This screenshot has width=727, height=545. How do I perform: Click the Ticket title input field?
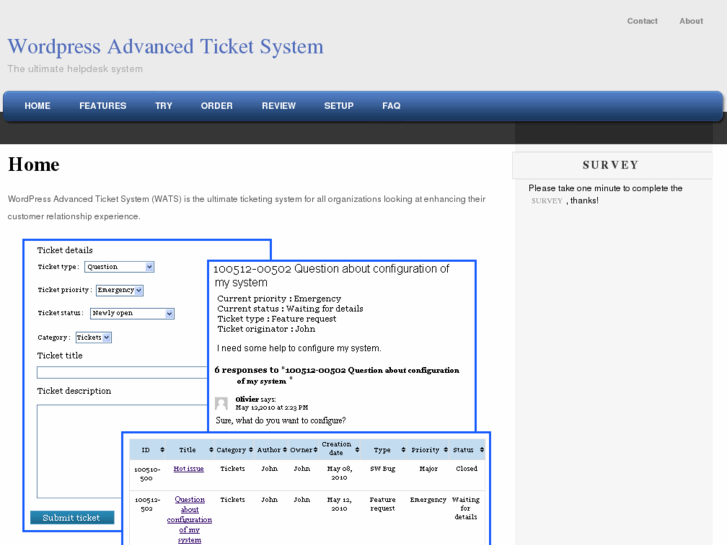(122, 372)
